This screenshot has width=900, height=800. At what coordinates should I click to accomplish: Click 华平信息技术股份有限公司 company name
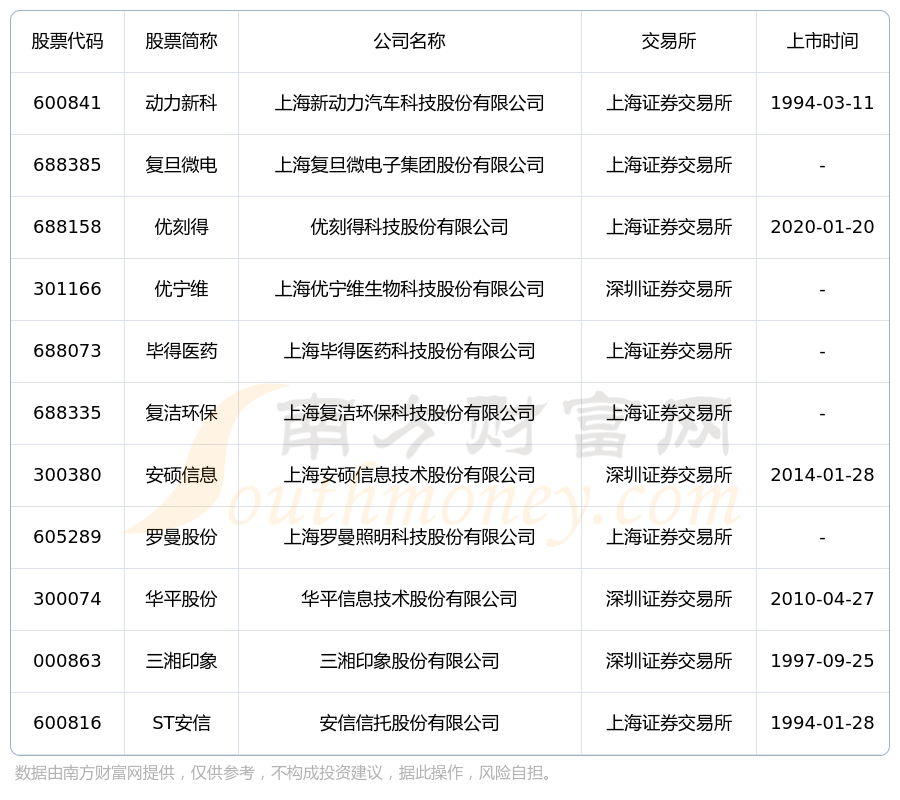tap(410, 599)
